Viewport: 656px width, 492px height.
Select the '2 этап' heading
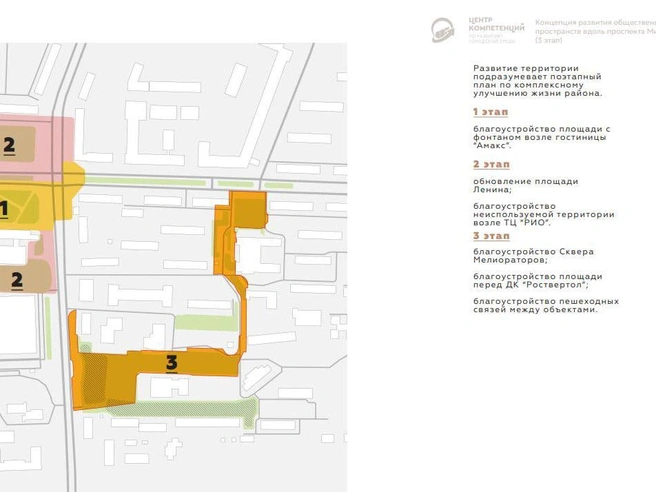[x=492, y=164]
